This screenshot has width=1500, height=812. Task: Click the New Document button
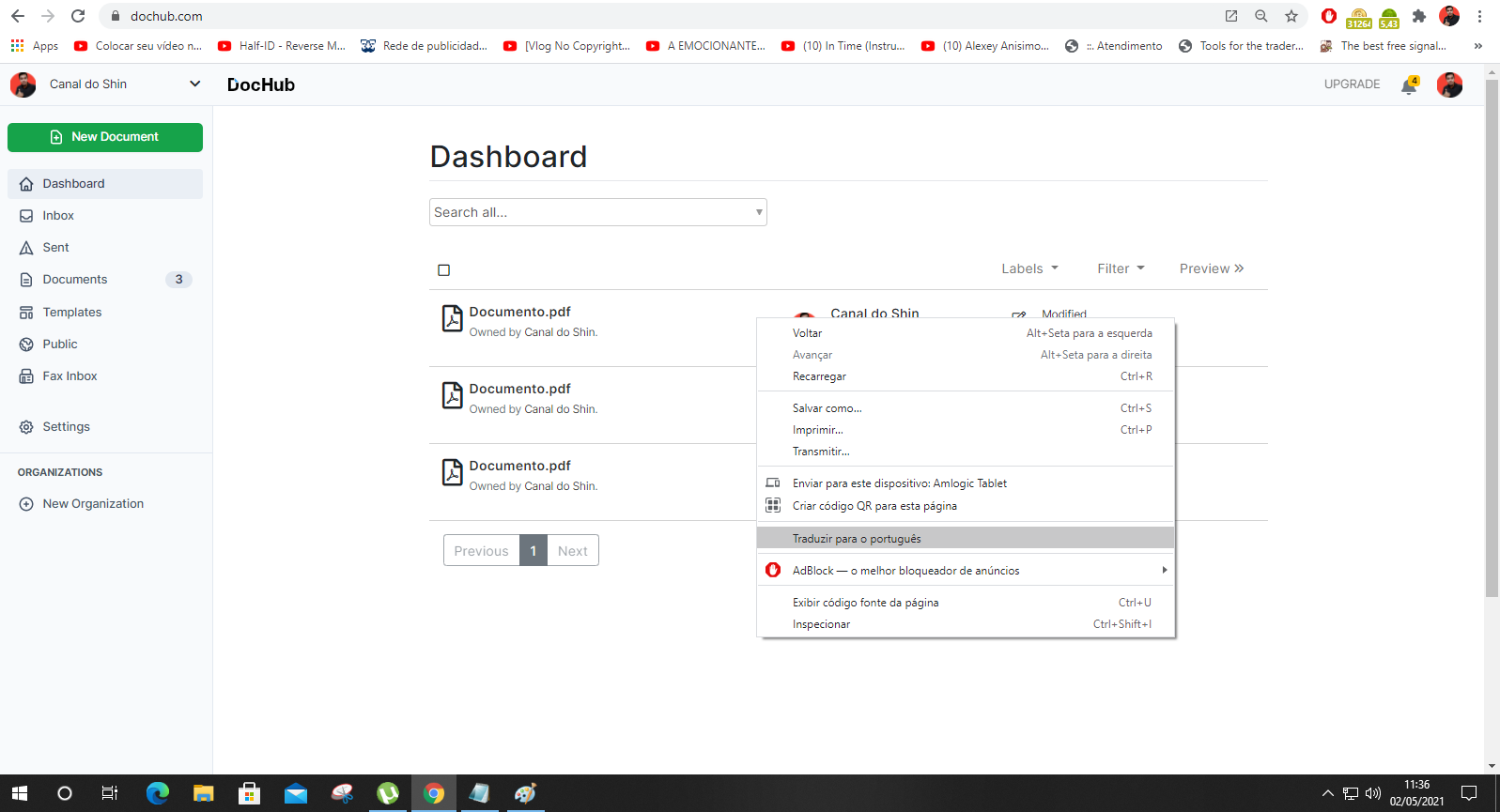(105, 137)
